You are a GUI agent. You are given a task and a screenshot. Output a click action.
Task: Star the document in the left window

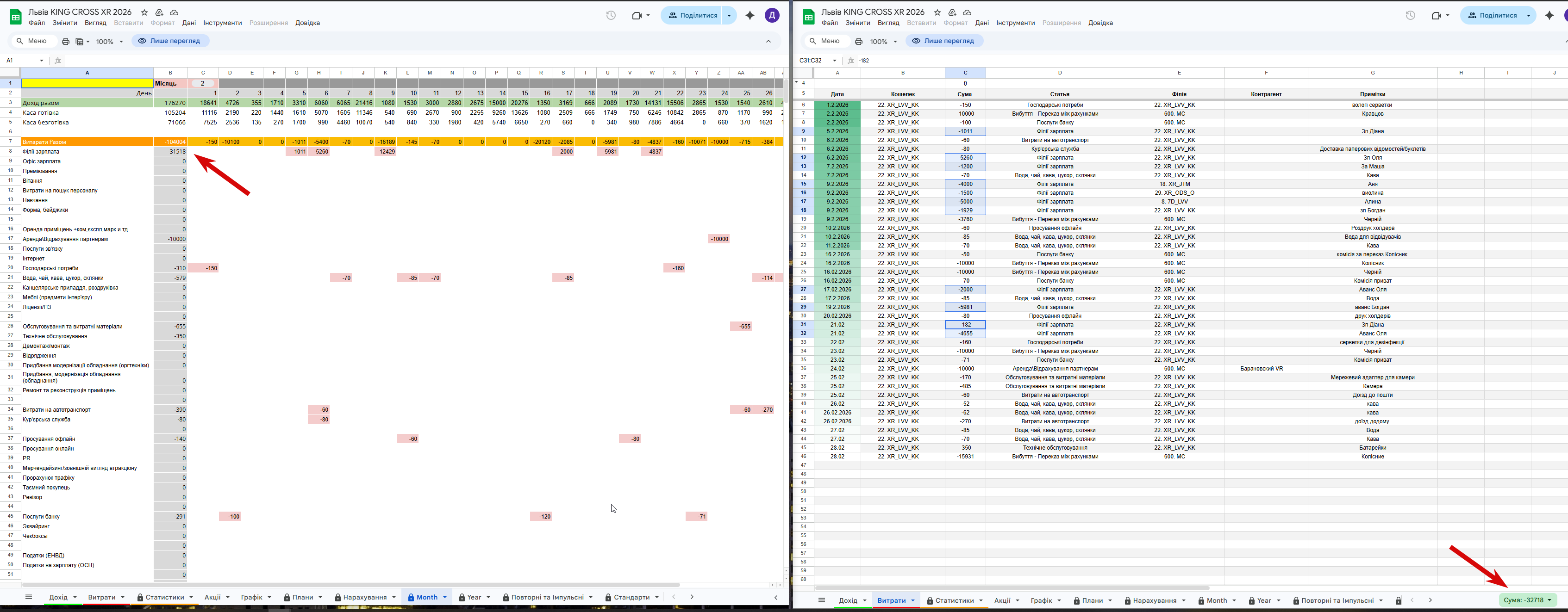[144, 12]
